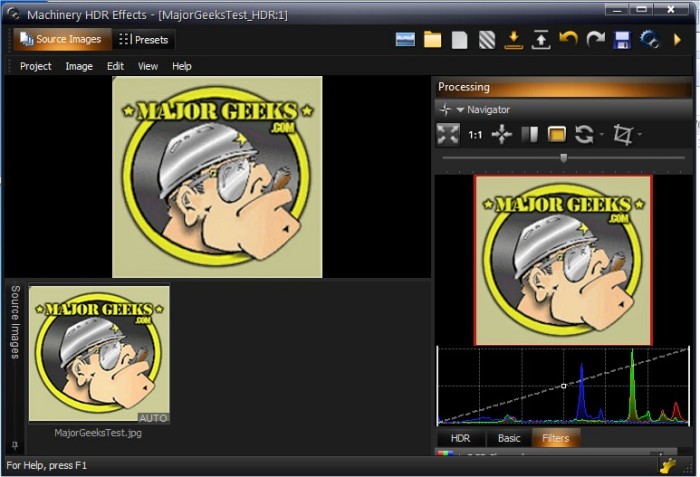This screenshot has width=700, height=477.
Task: Click the redo arrow icon
Action: [x=595, y=40]
